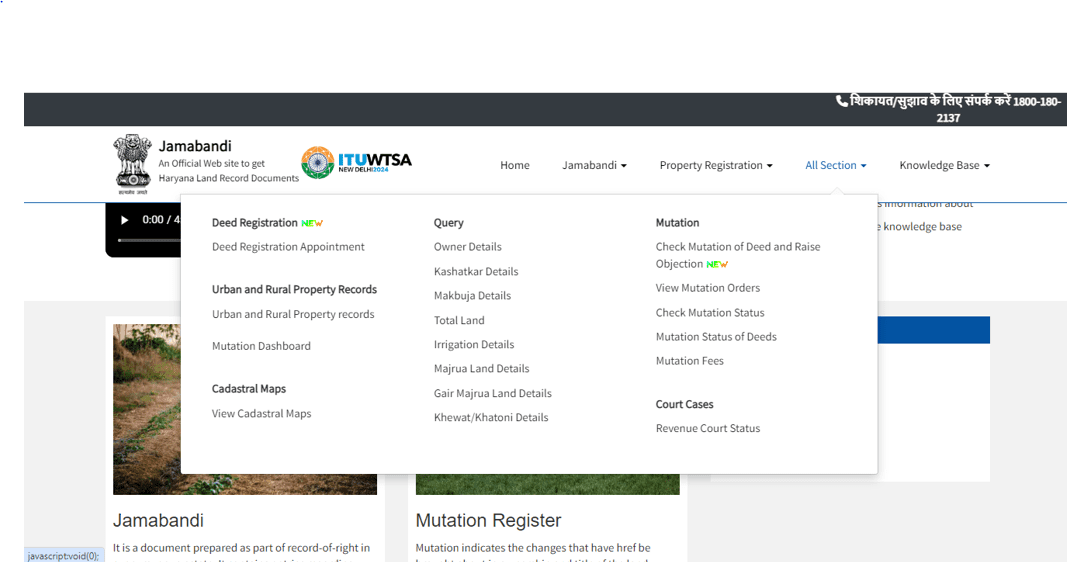Viewport: 1067px width, 562px height.
Task: Select Revenue Court Status
Action: click(708, 429)
